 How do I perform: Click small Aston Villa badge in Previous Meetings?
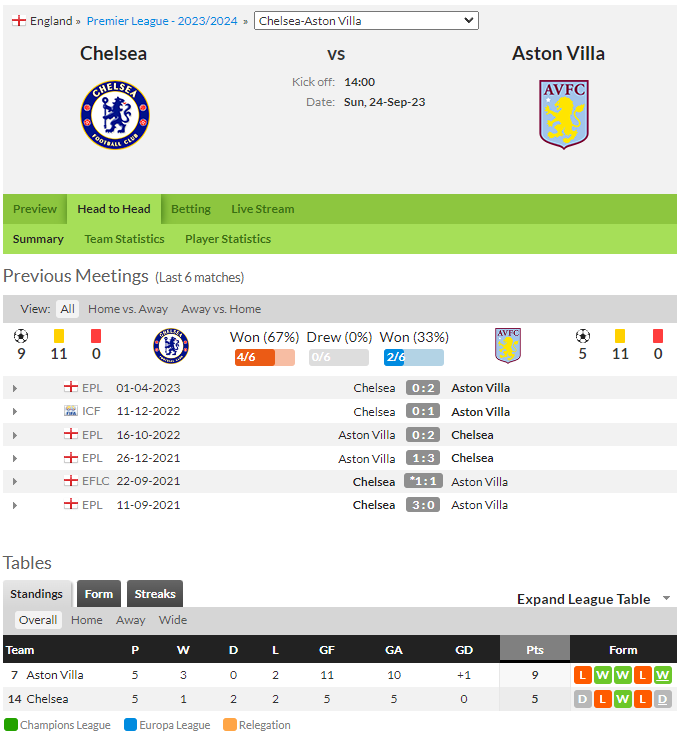[508, 345]
